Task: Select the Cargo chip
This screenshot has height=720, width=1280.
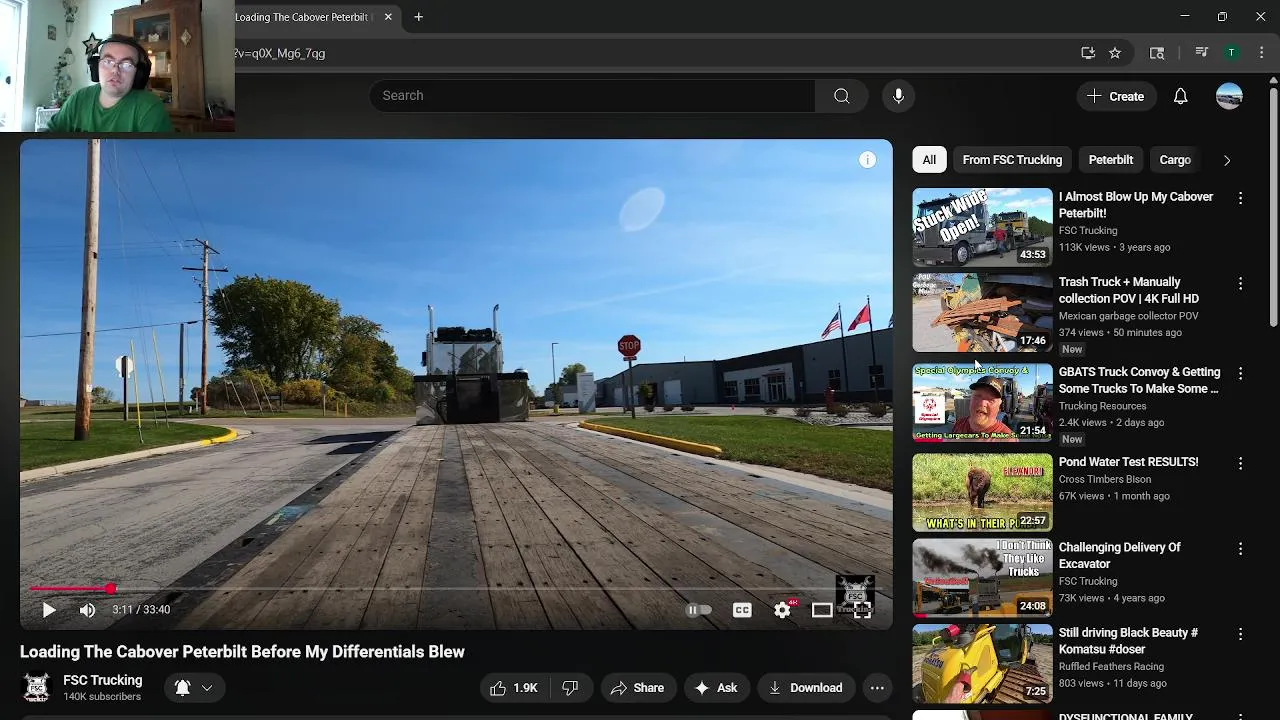Action: [x=1175, y=160]
